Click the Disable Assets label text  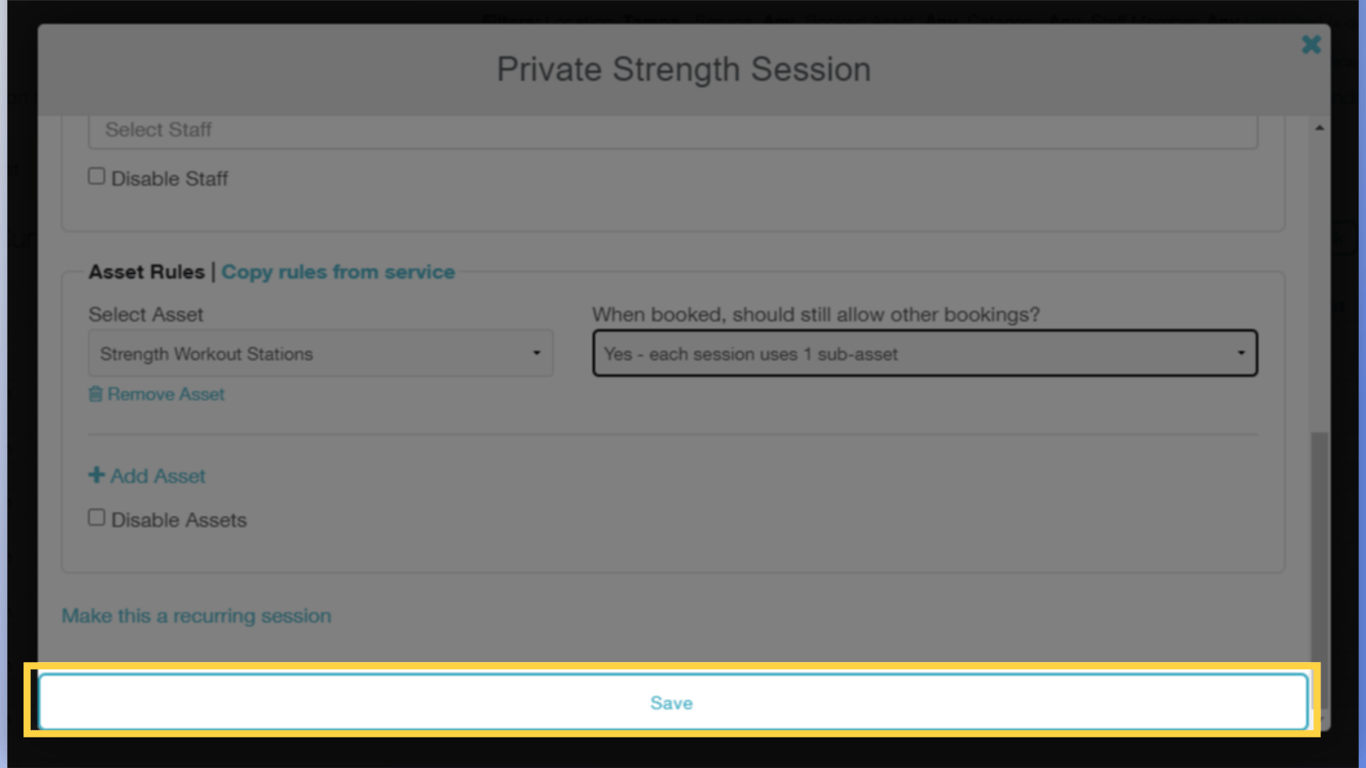(x=178, y=520)
